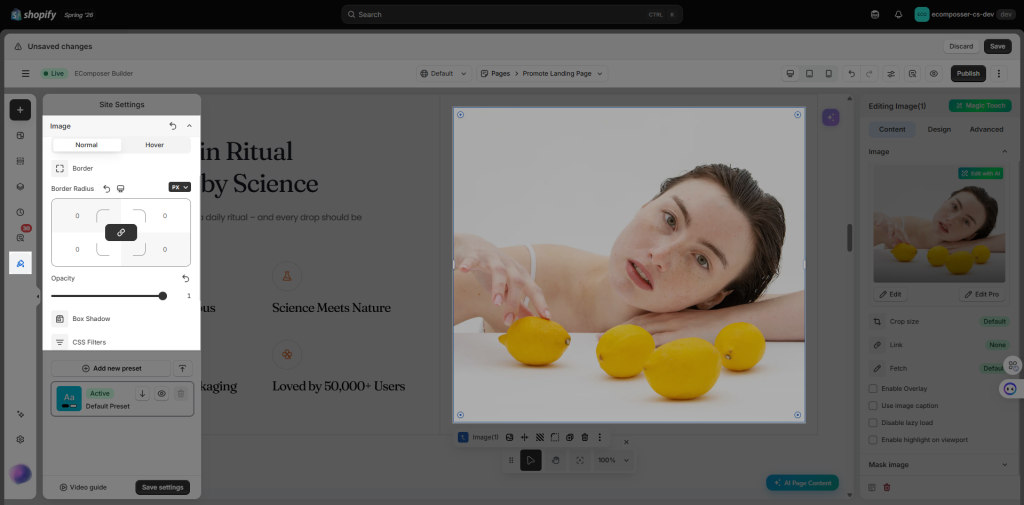Enable the Enable Overlay checkbox
The width and height of the screenshot is (1024, 505).
[x=872, y=389]
